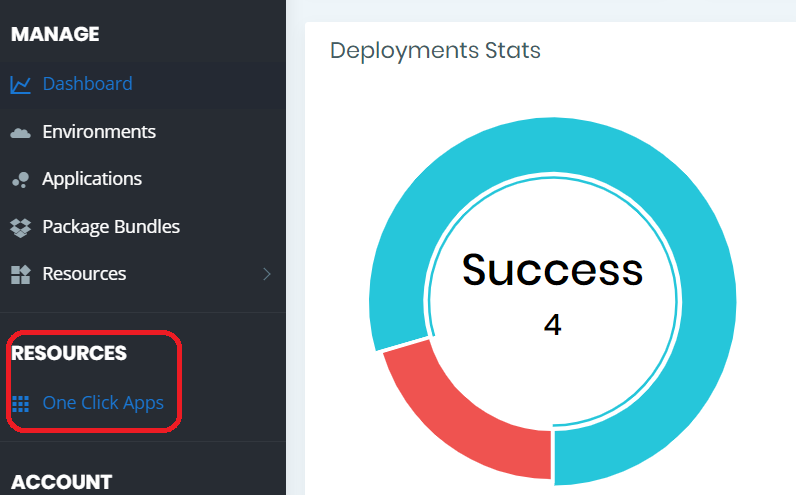Click the Resources shapes icon in sidebar
The width and height of the screenshot is (796, 495).
point(20,274)
